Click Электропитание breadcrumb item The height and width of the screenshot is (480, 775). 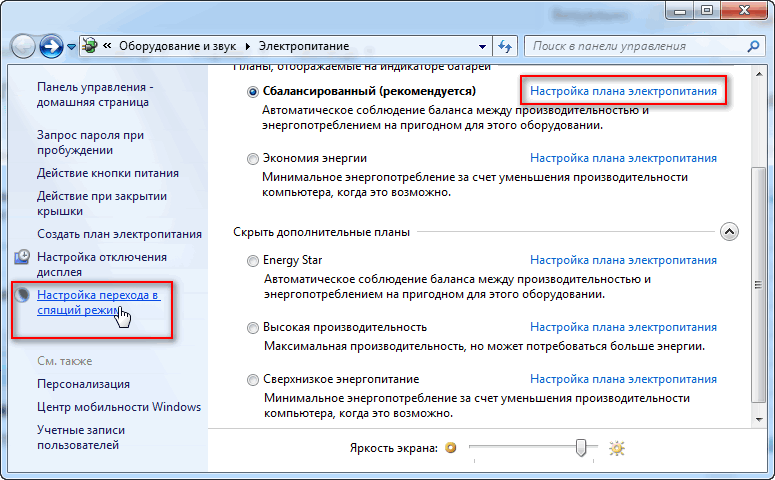point(304,46)
